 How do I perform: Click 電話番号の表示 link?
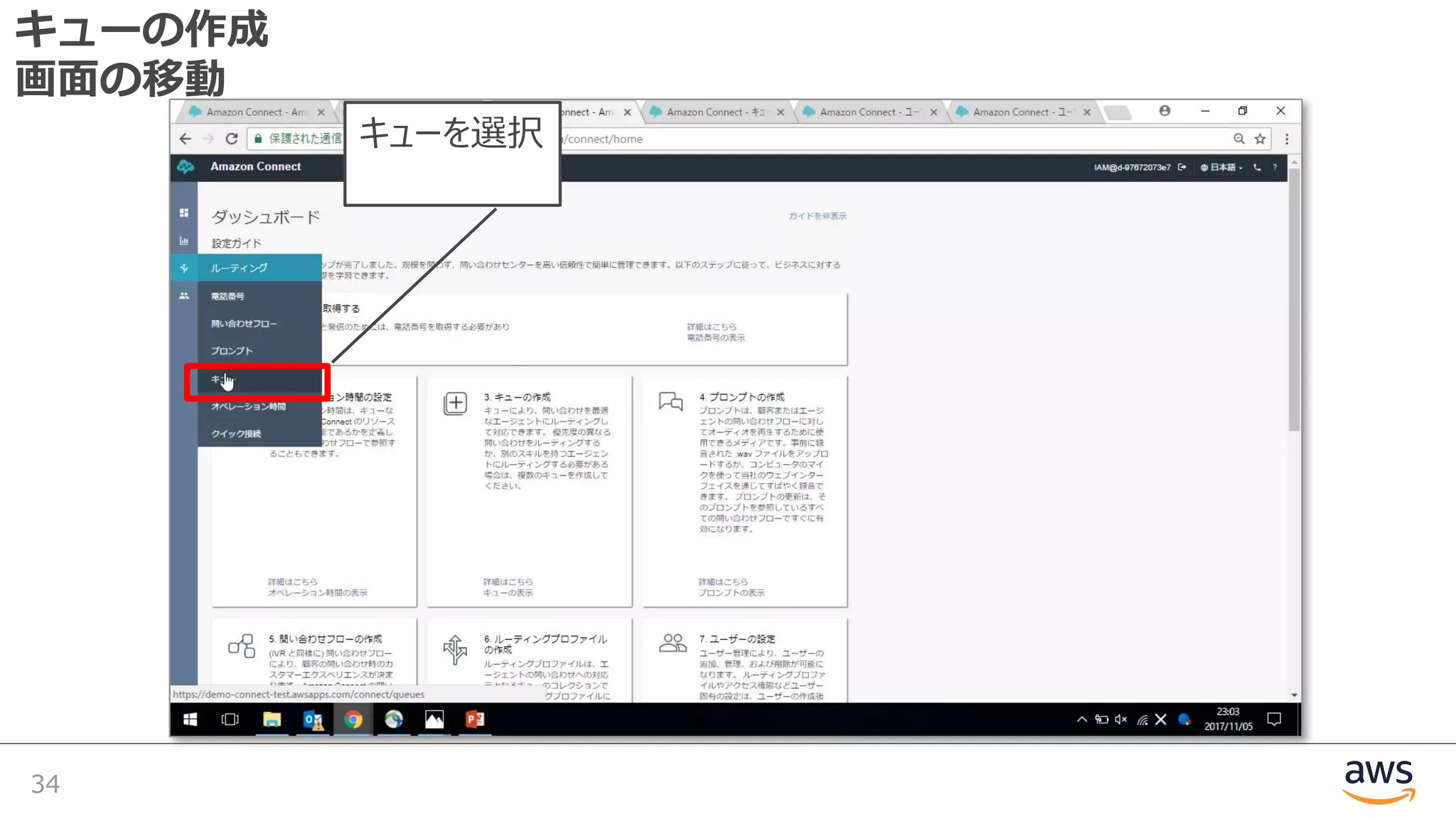tap(715, 338)
